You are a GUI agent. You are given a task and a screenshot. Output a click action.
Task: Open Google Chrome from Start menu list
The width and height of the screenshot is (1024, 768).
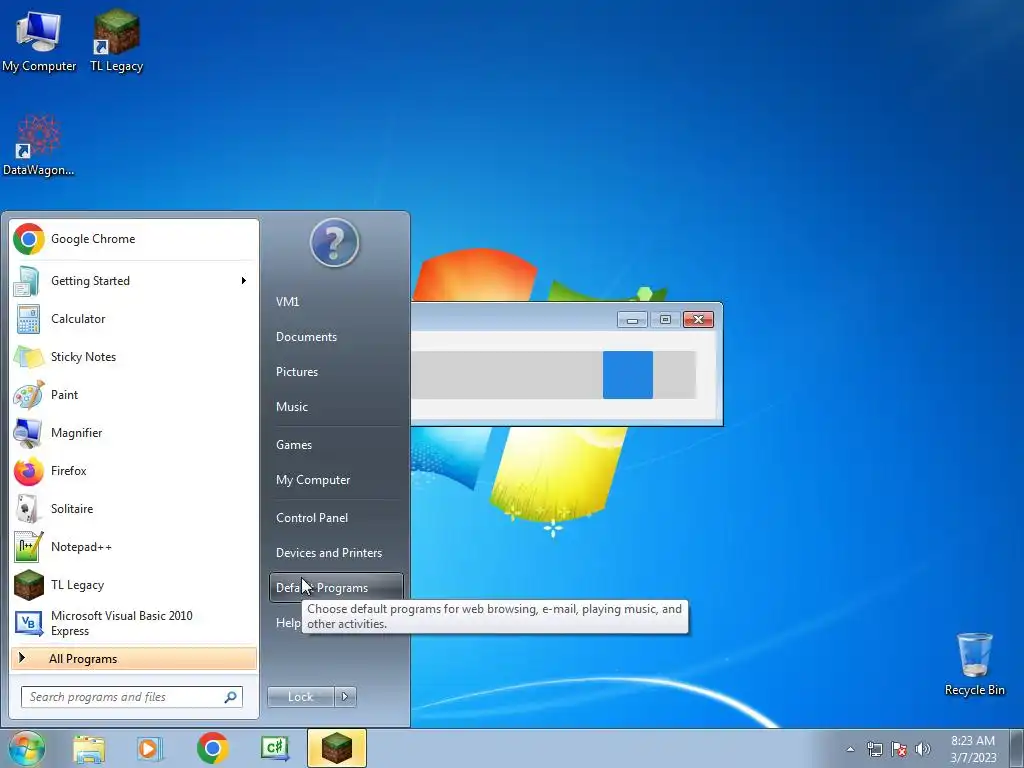[134, 239]
